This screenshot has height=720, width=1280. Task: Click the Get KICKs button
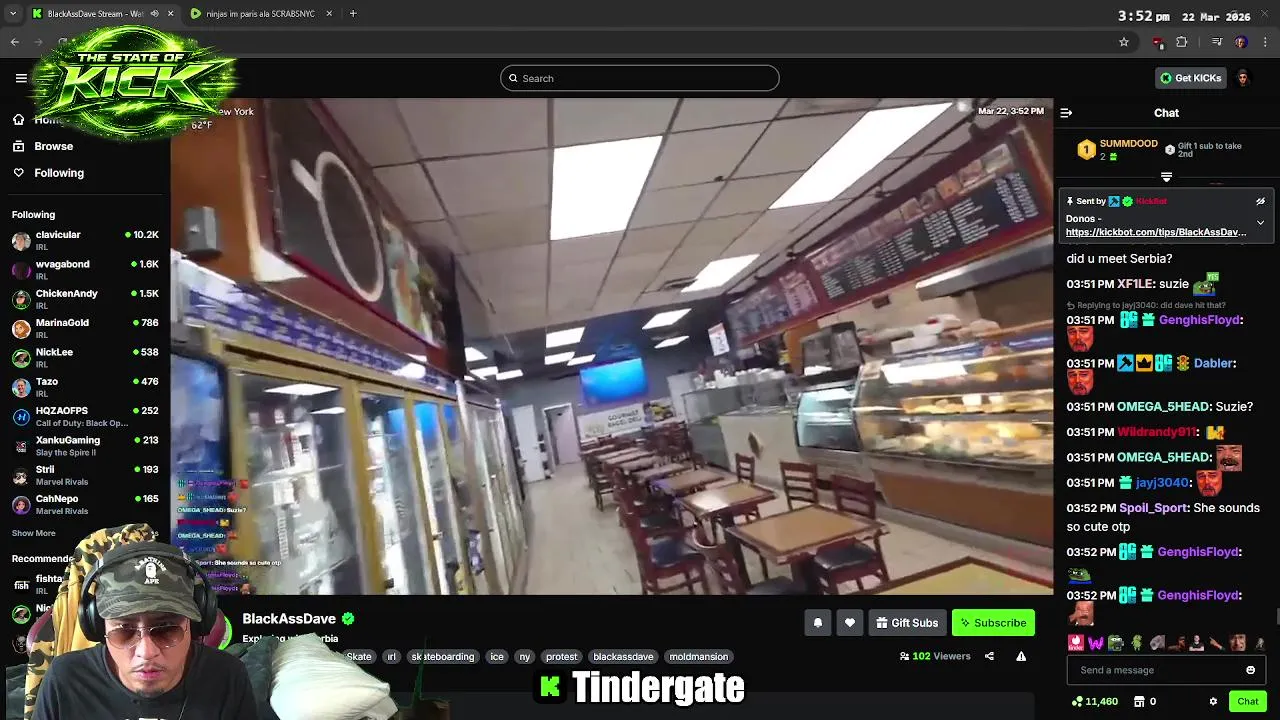(x=1190, y=78)
